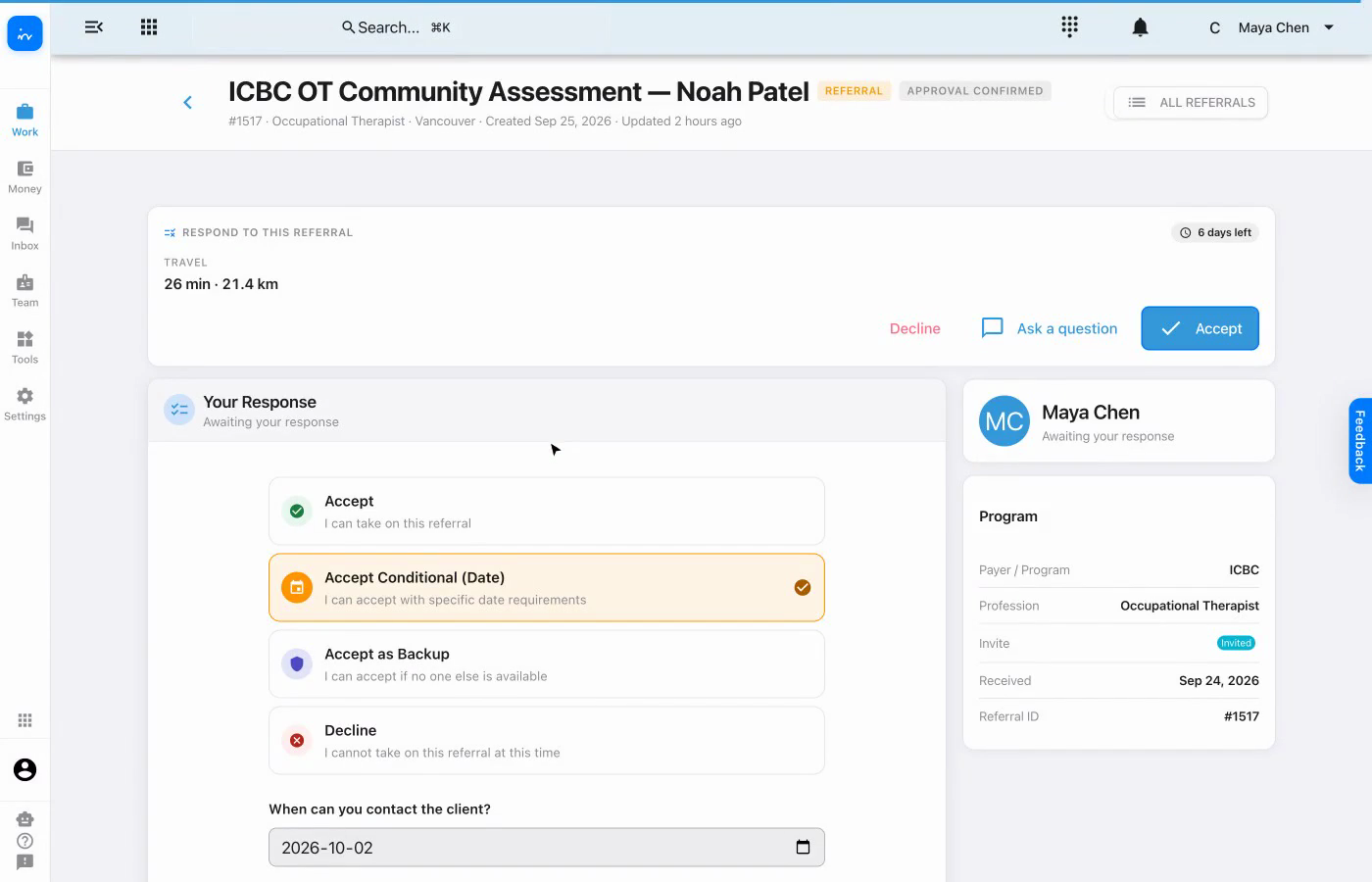The image size is (1372, 882).
Task: Click the ICBC payer value
Action: (1245, 570)
